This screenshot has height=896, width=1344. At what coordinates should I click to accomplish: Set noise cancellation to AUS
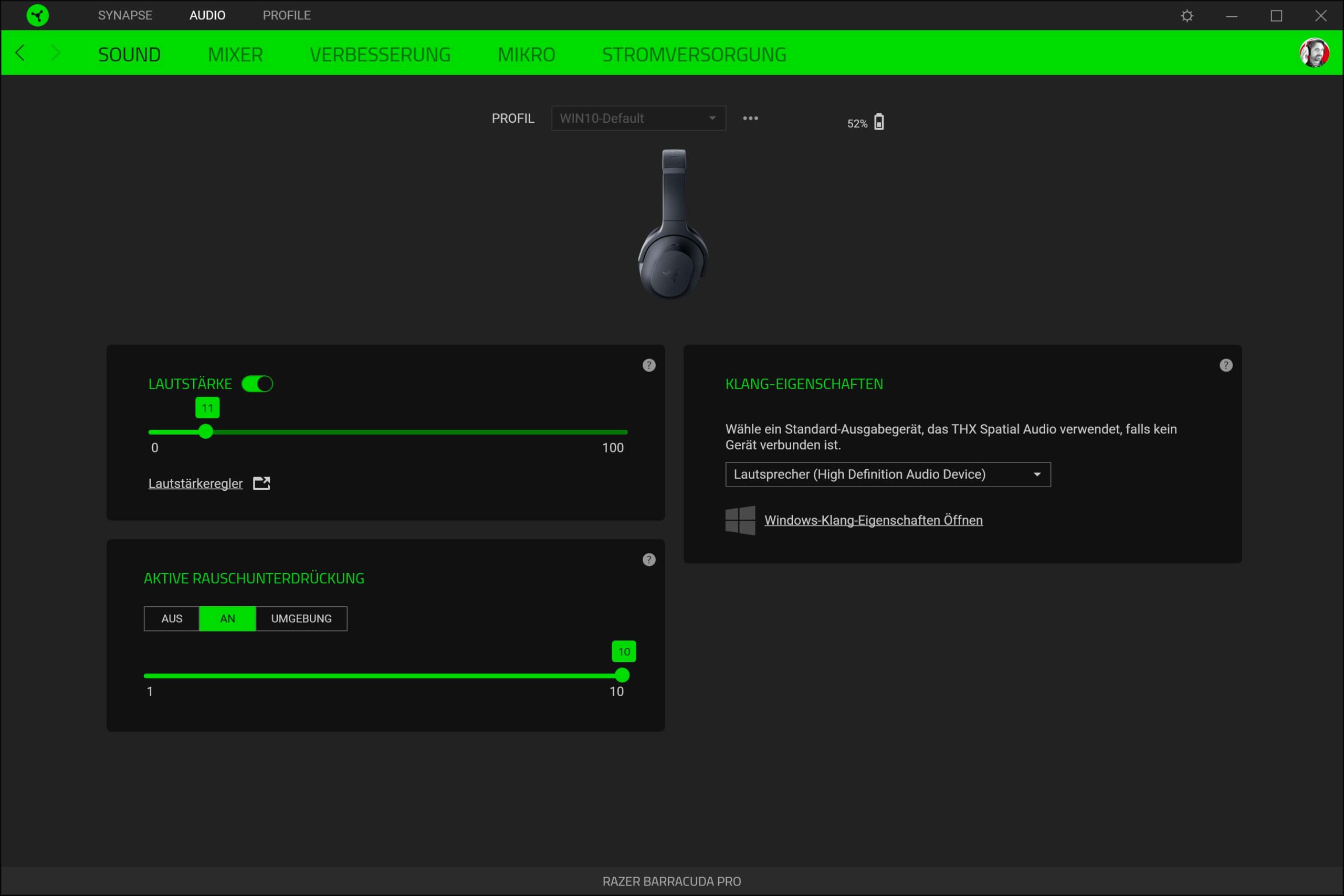click(172, 619)
